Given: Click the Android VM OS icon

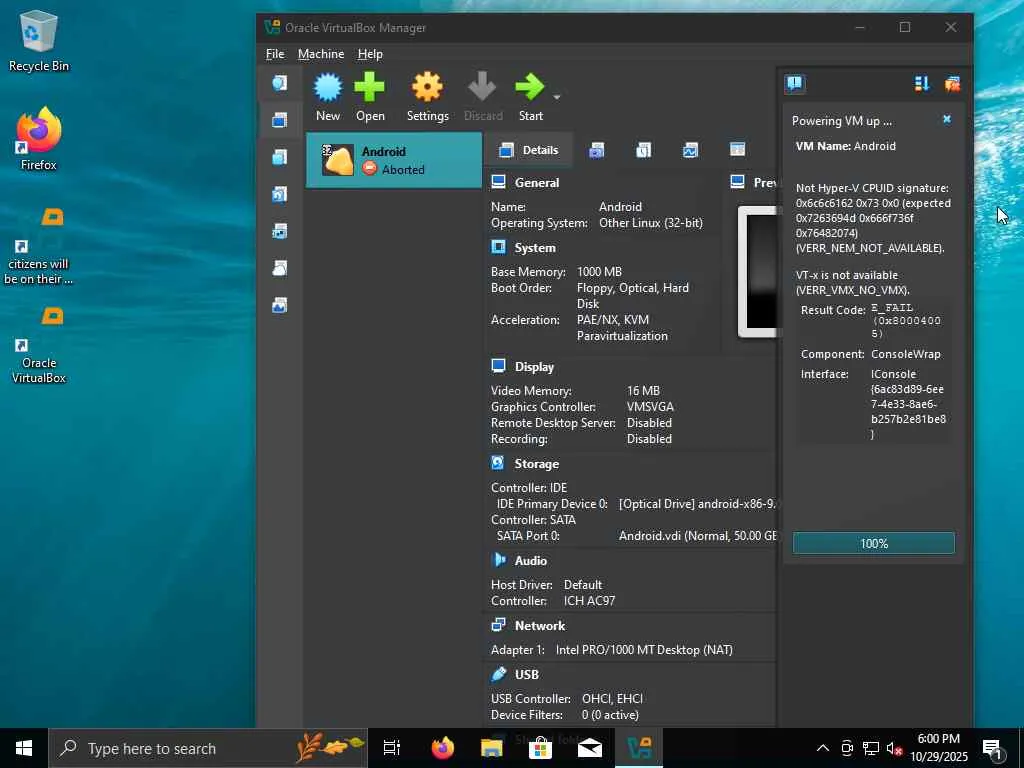Looking at the screenshot, I should [338, 160].
